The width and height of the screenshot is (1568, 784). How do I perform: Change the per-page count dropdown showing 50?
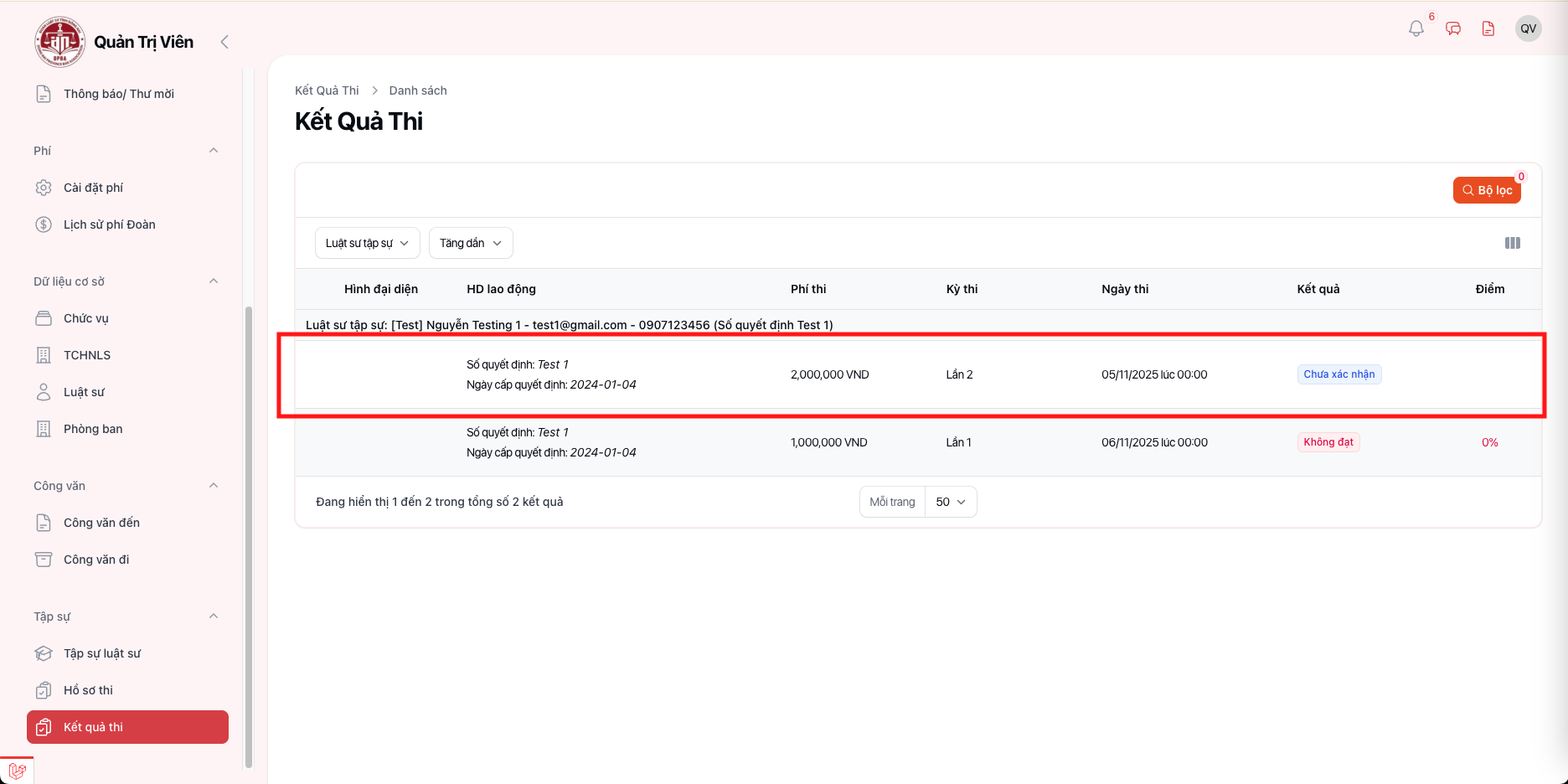pyautogui.click(x=951, y=502)
